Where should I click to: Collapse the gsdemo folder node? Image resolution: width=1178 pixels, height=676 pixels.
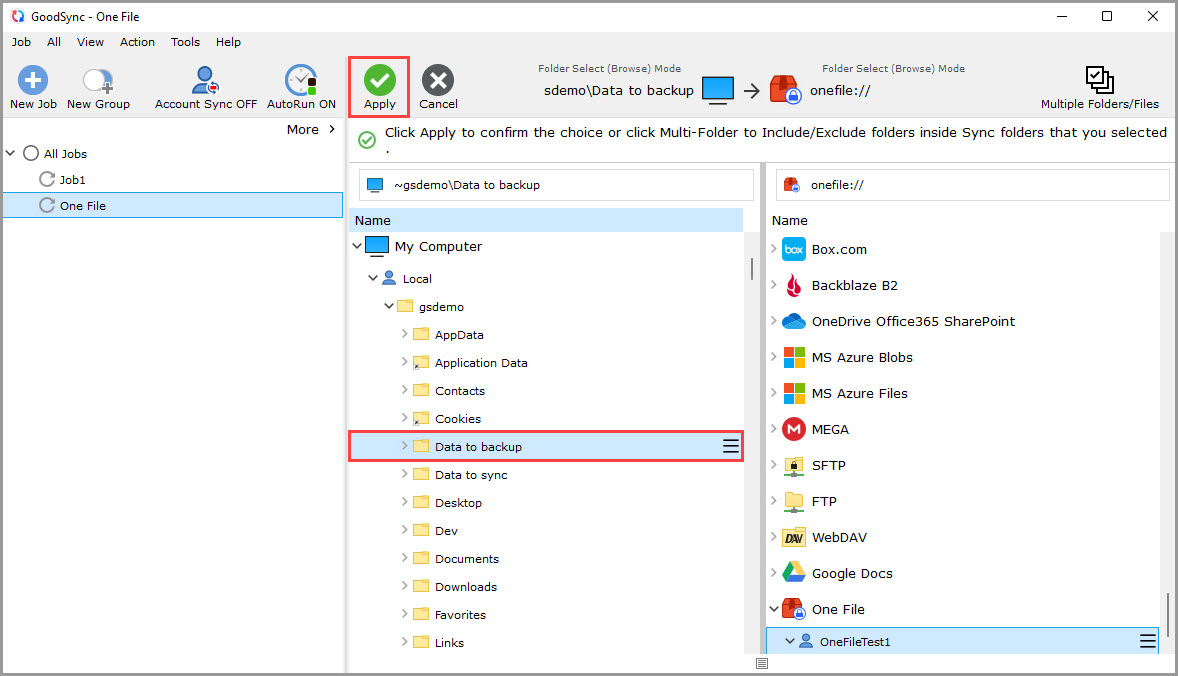(x=388, y=306)
